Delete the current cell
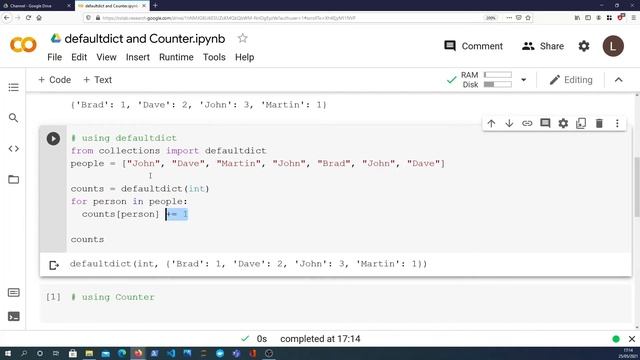The width and height of the screenshot is (640, 360). [x=599, y=123]
